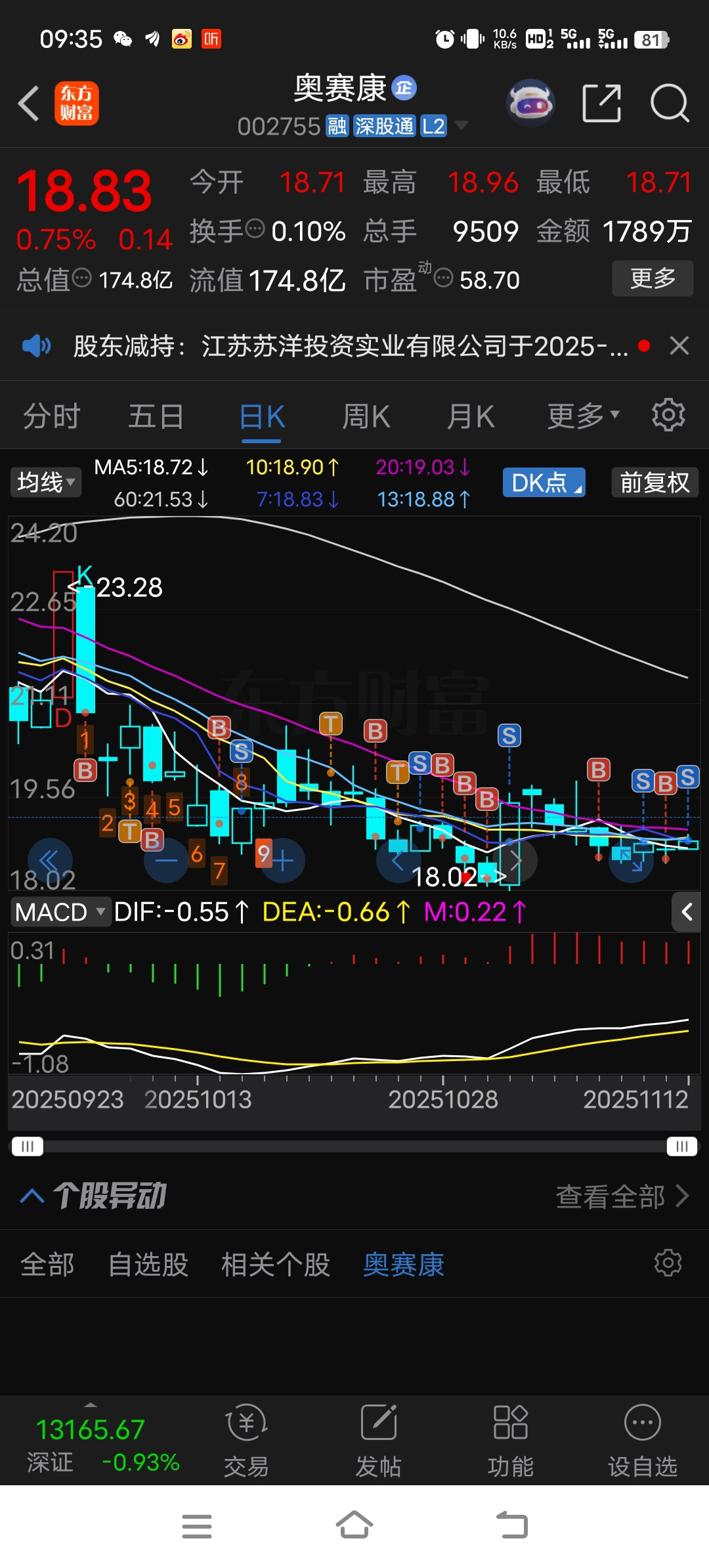
Task: Collapse the MACD side panel arrow
Action: tap(687, 911)
